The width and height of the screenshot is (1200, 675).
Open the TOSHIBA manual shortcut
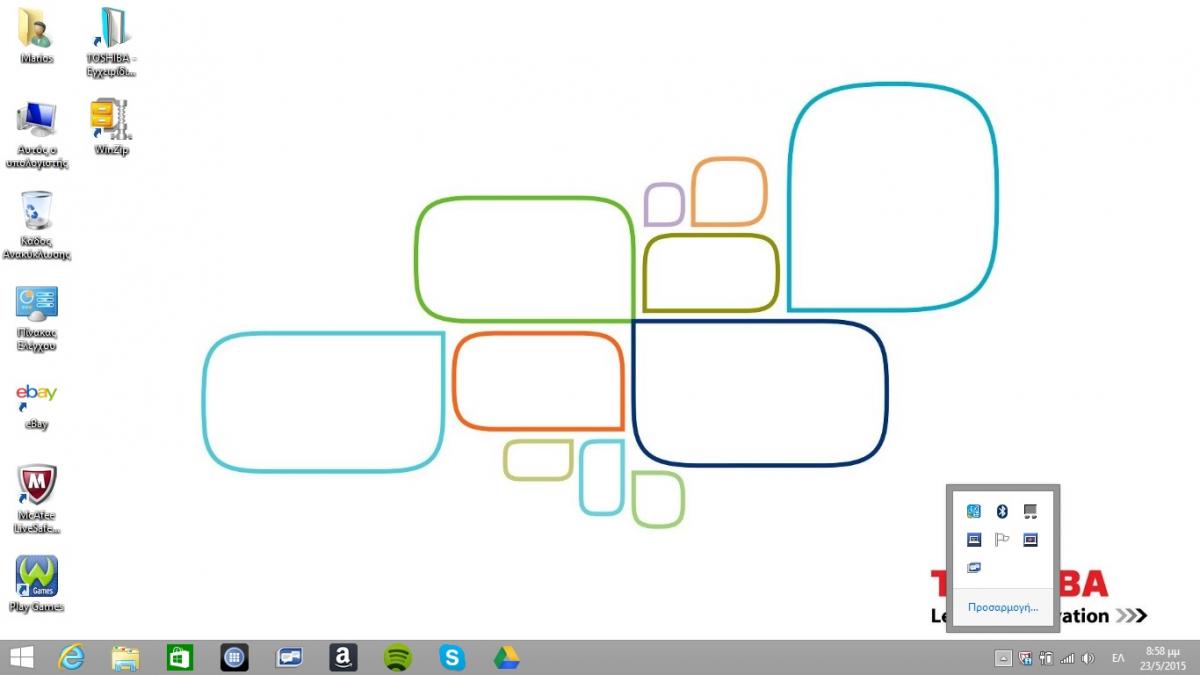coord(111,42)
